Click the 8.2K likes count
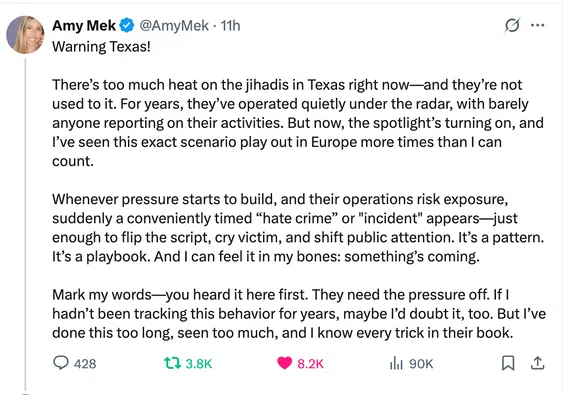The height and width of the screenshot is (395, 568). [x=310, y=363]
